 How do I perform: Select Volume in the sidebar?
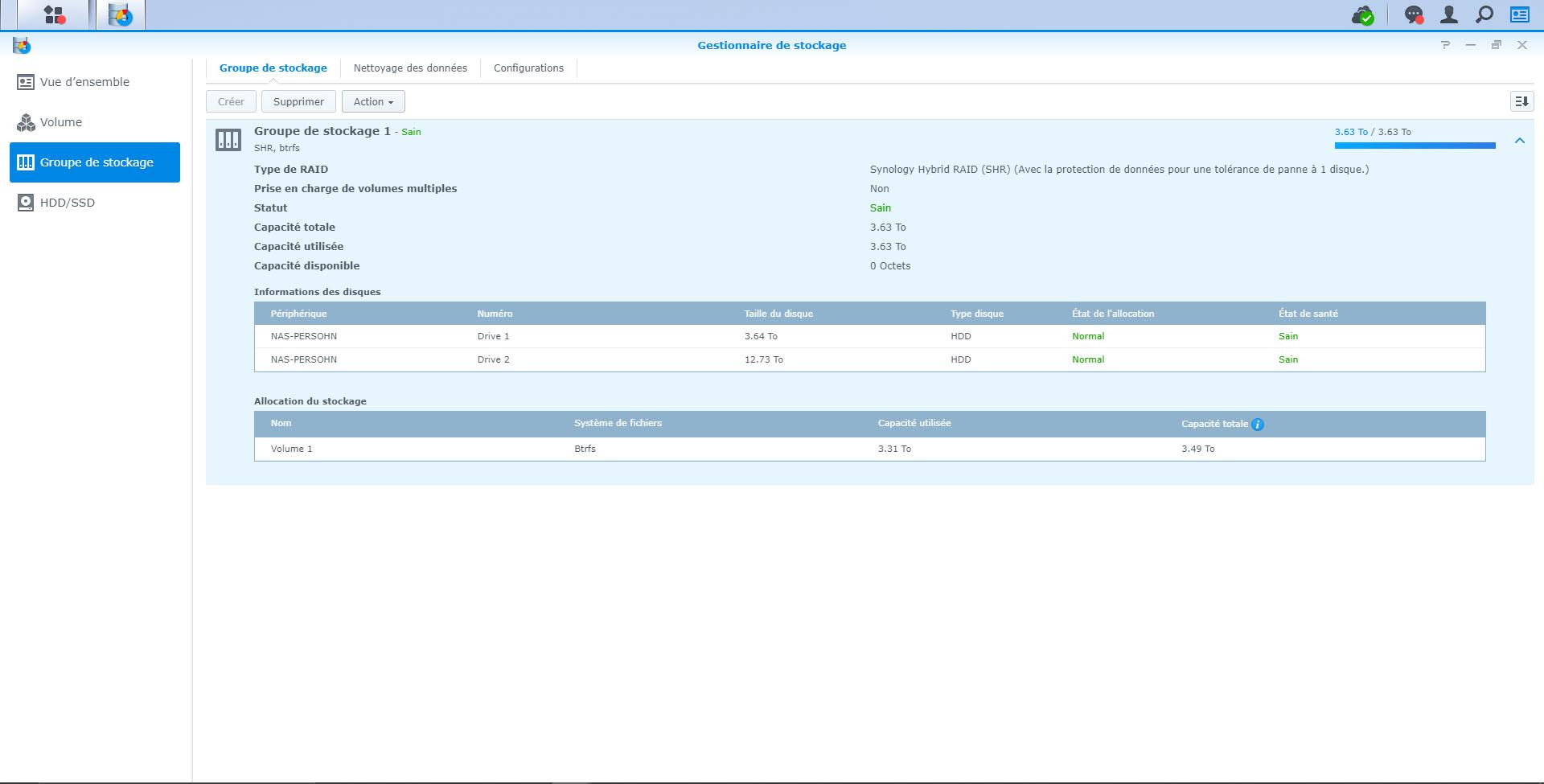pos(61,122)
